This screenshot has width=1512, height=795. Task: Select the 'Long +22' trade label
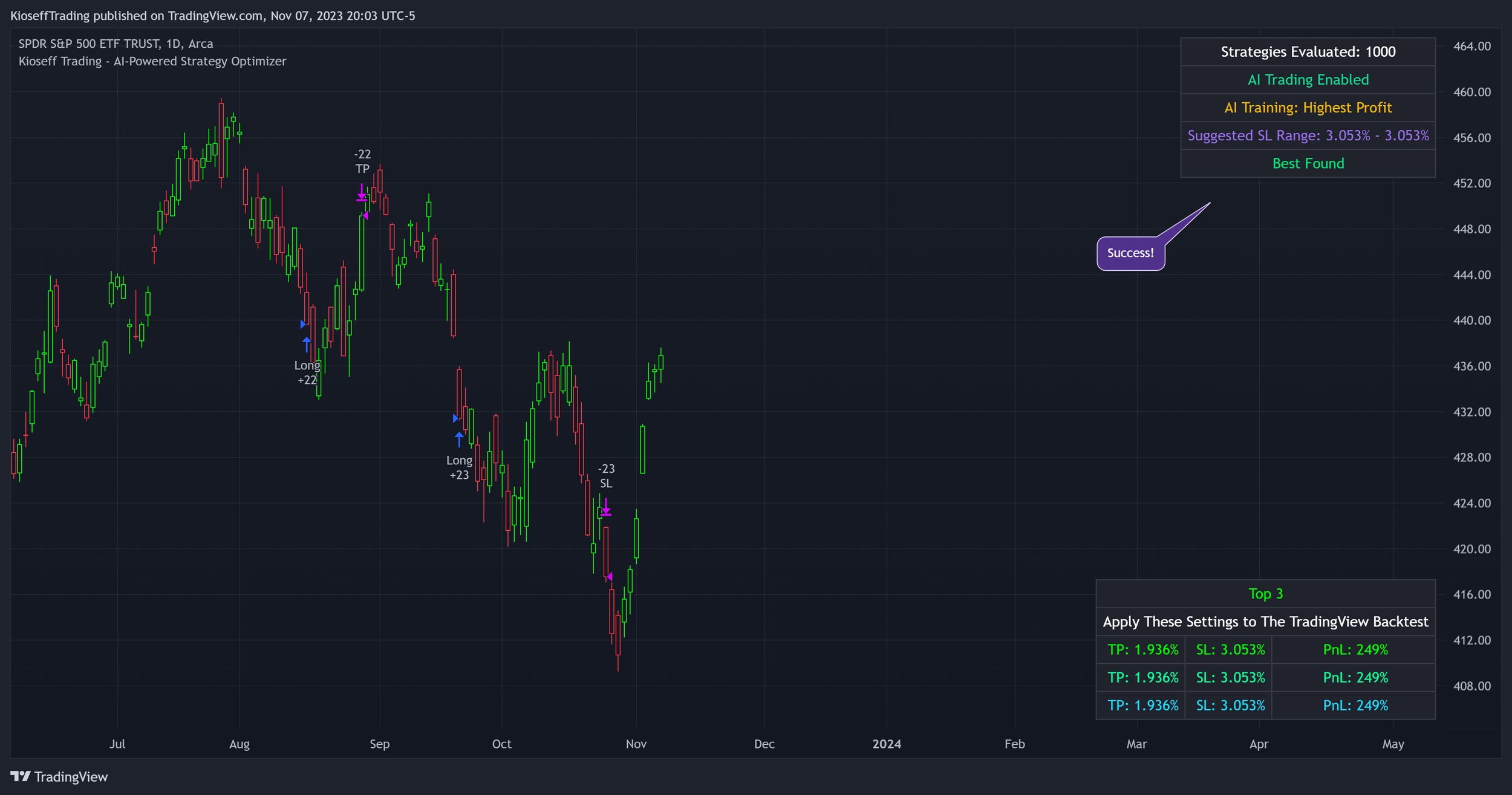click(x=307, y=372)
